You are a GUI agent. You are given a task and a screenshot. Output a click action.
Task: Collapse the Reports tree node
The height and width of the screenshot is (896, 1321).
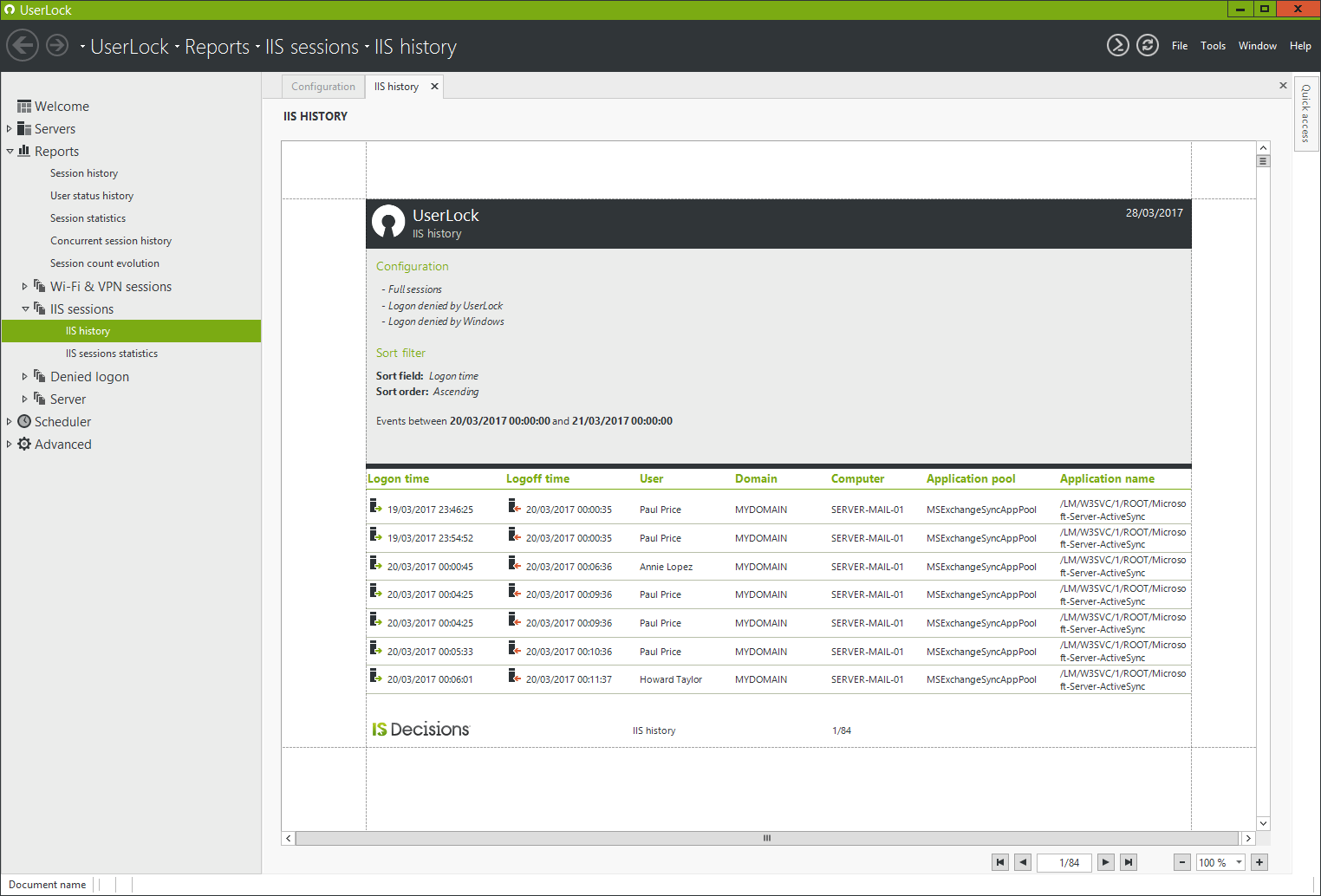pos(10,151)
